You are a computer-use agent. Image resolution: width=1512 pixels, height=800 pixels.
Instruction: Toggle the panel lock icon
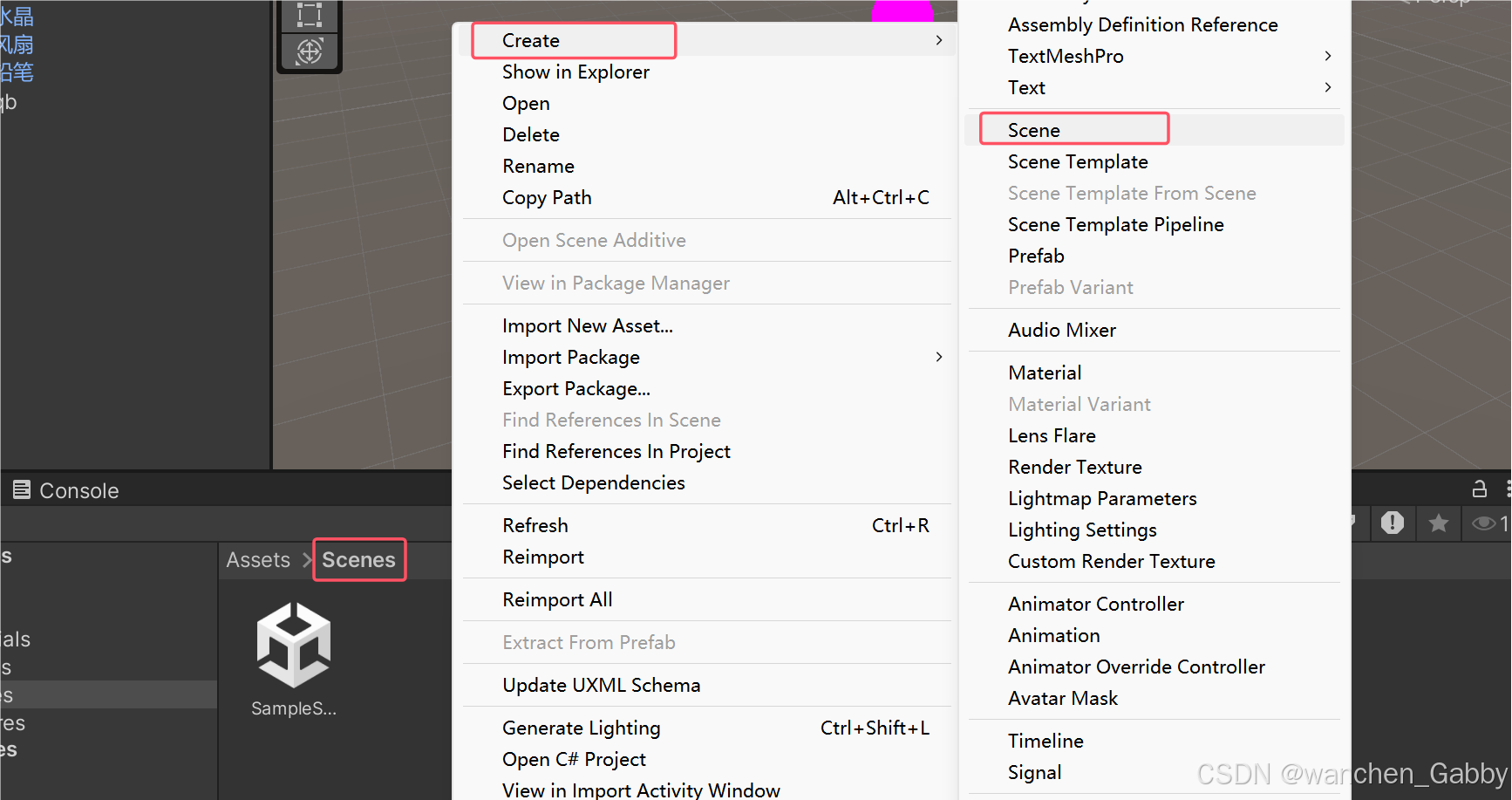[1480, 489]
